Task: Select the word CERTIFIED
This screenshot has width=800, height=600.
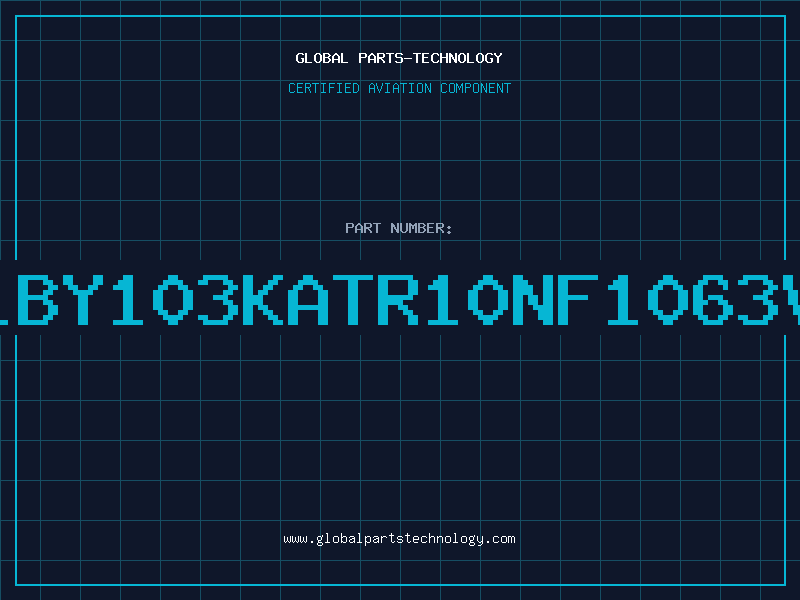Action: pyautogui.click(x=324, y=88)
